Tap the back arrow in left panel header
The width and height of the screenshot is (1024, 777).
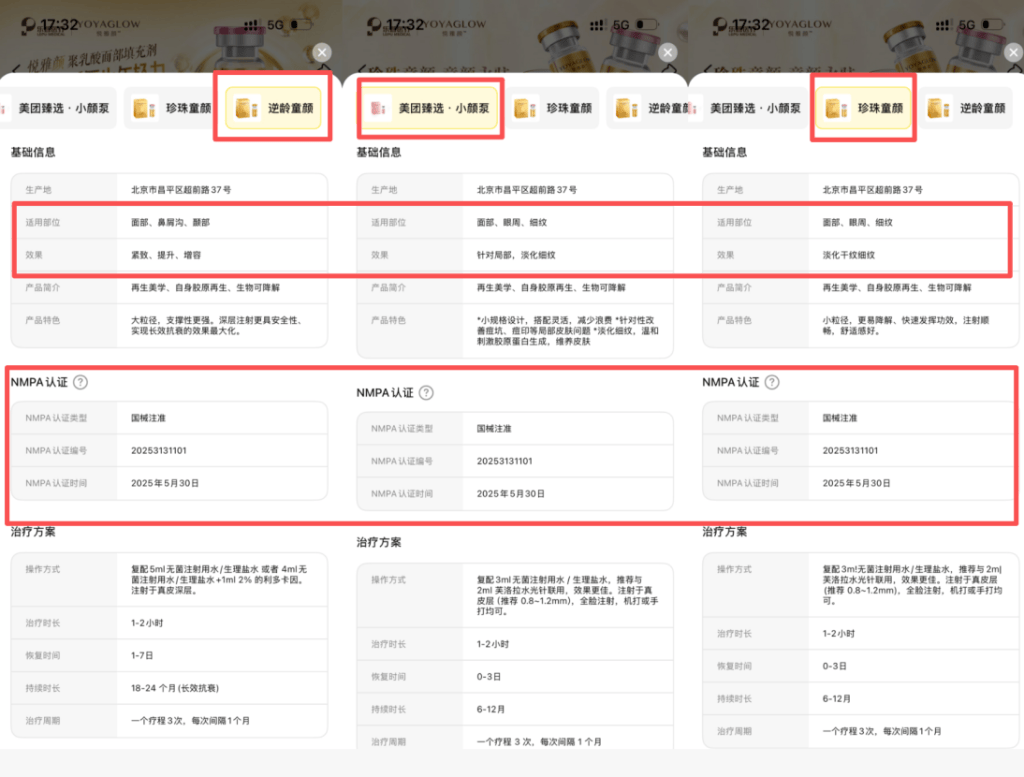(x=17, y=68)
